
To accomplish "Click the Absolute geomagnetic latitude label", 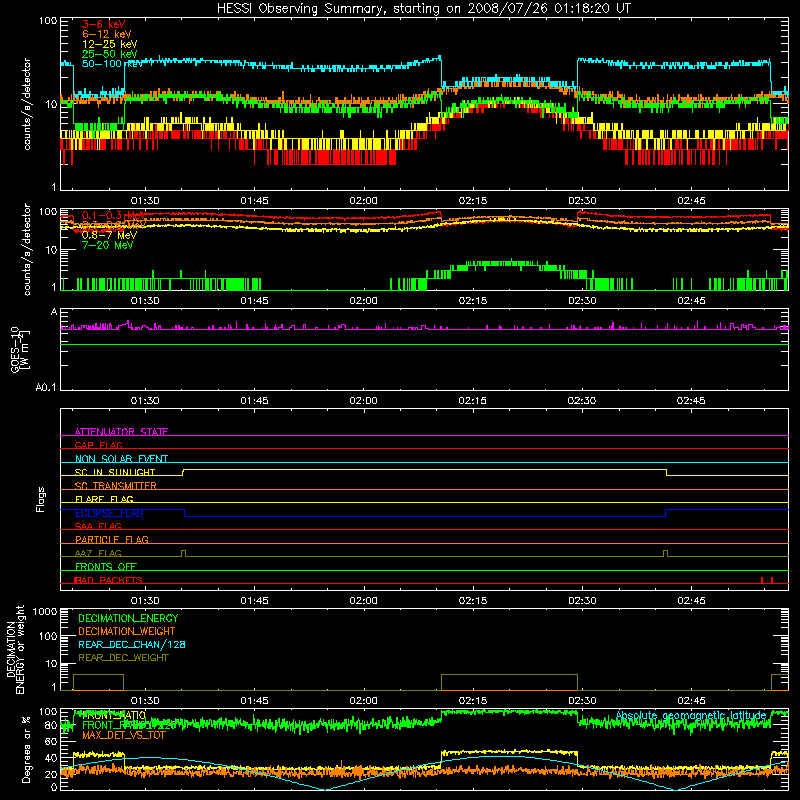I will [x=691, y=716].
